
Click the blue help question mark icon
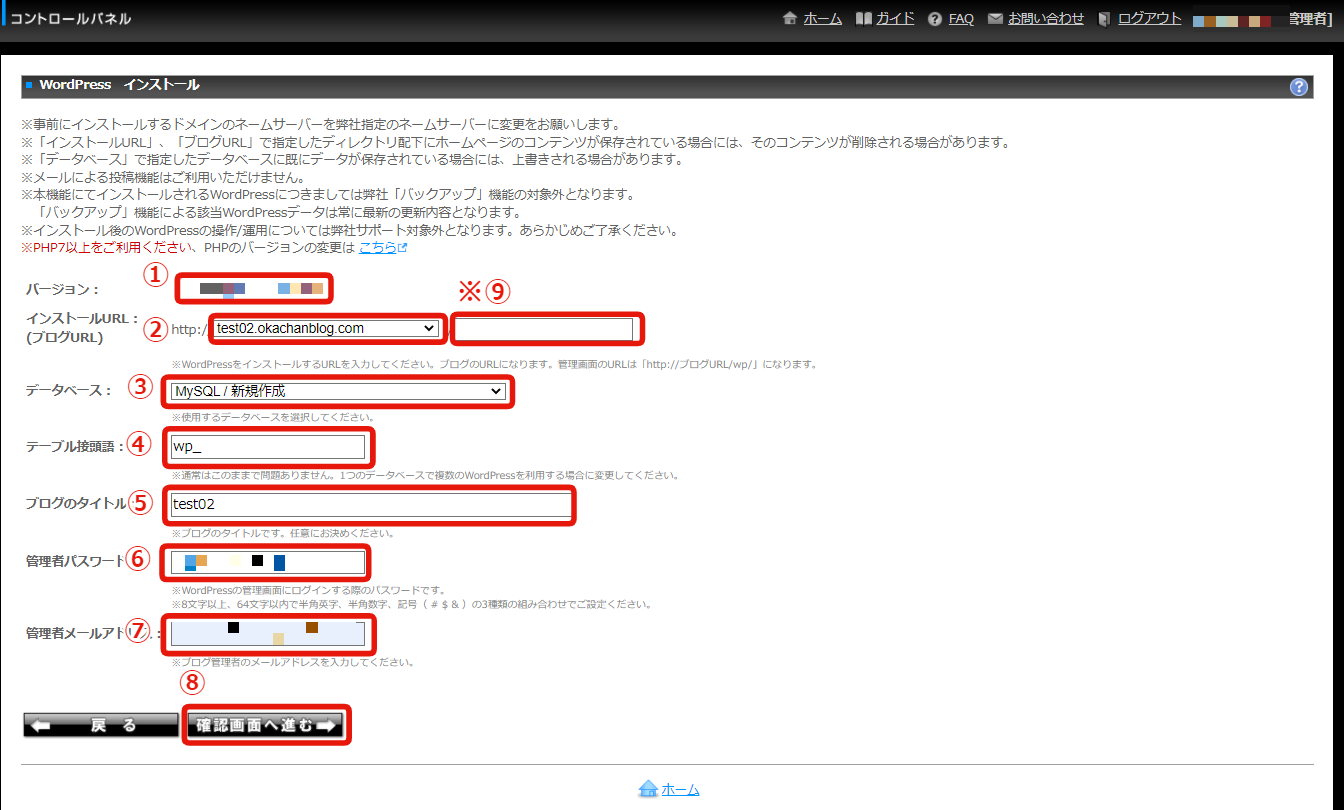[x=1299, y=87]
